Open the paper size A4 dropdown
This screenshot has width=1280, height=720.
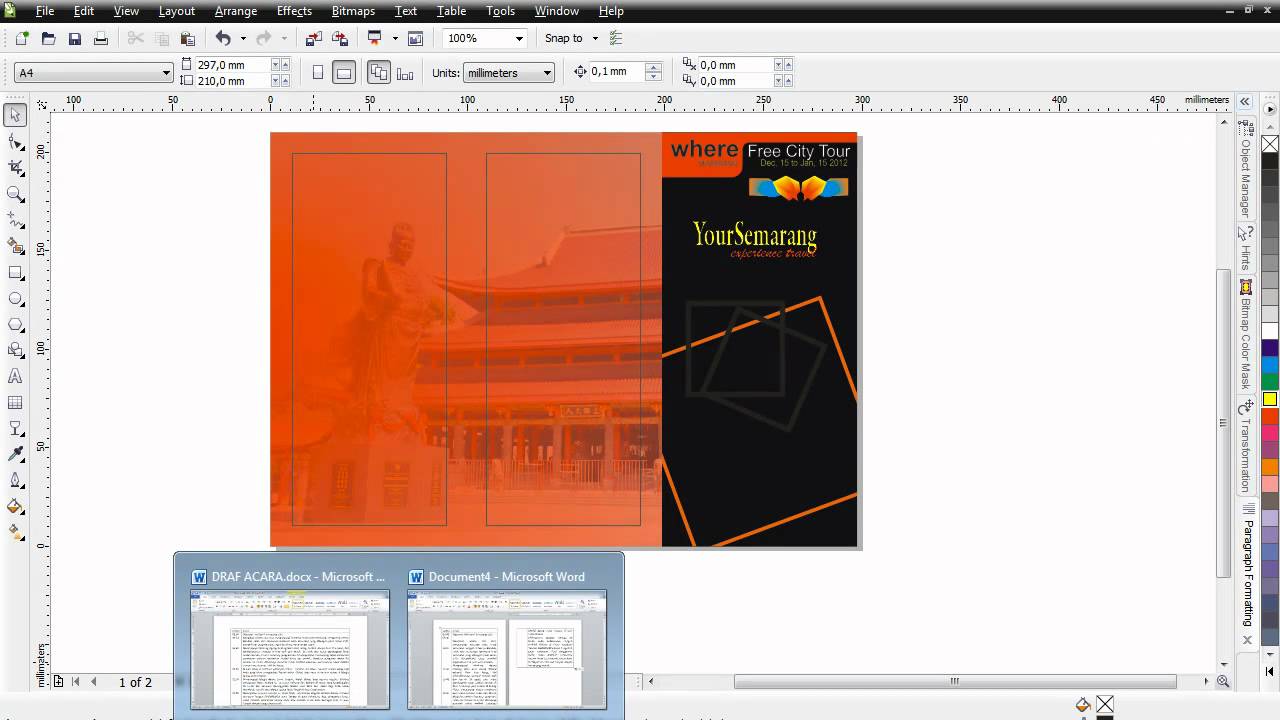[166, 73]
